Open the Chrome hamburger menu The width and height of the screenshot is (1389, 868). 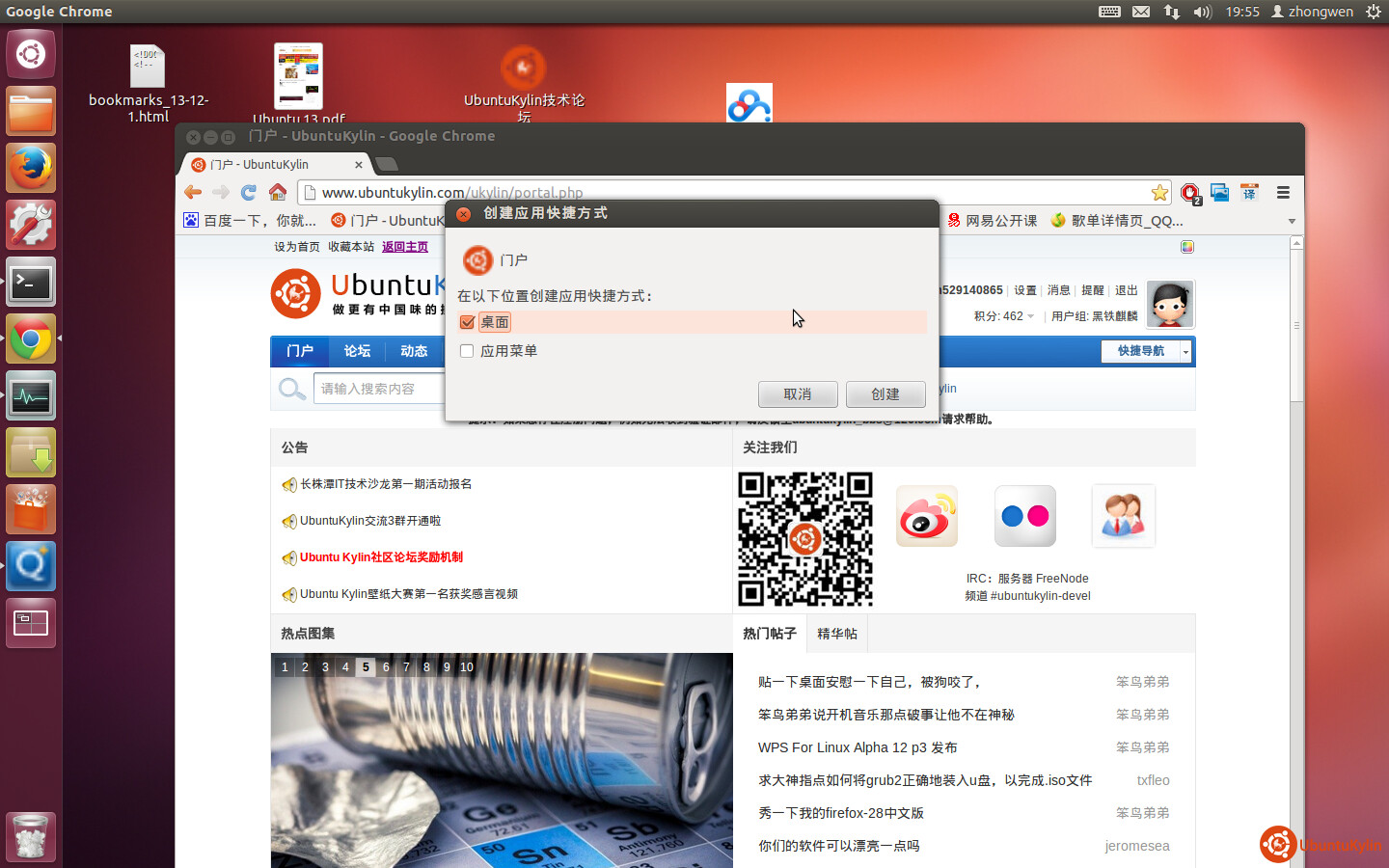1283,193
